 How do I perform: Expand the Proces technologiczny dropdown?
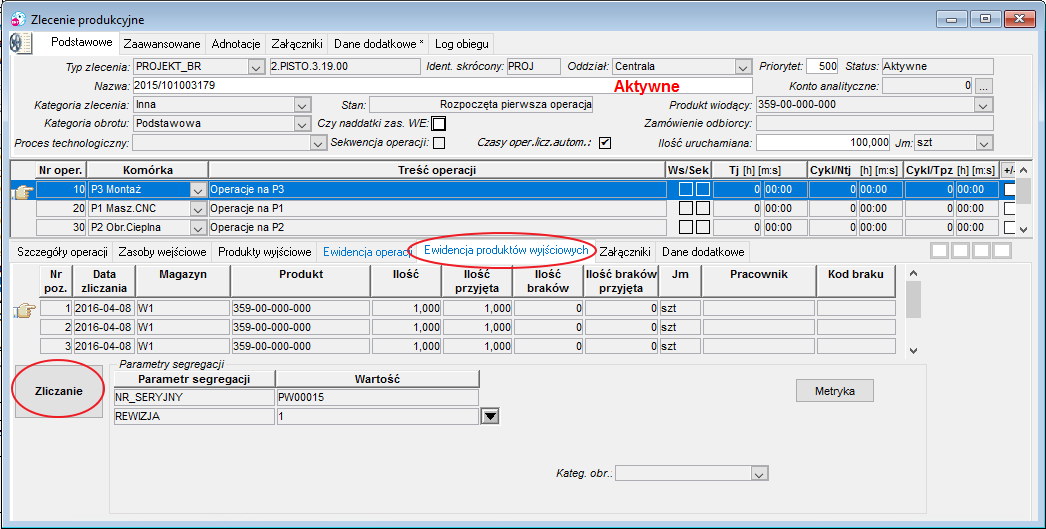(x=318, y=143)
